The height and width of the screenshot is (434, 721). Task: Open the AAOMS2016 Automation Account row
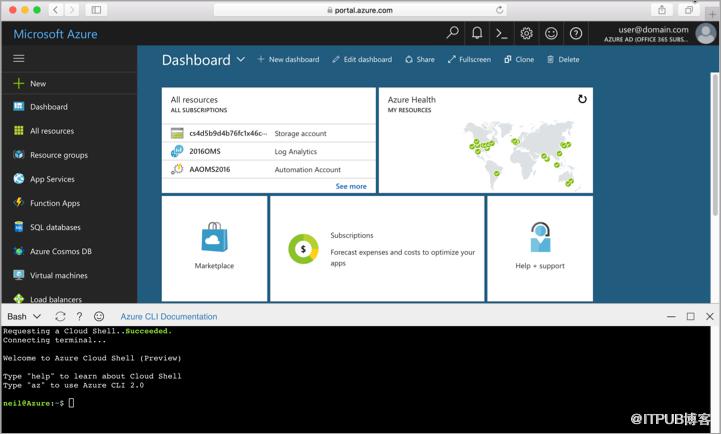click(269, 169)
